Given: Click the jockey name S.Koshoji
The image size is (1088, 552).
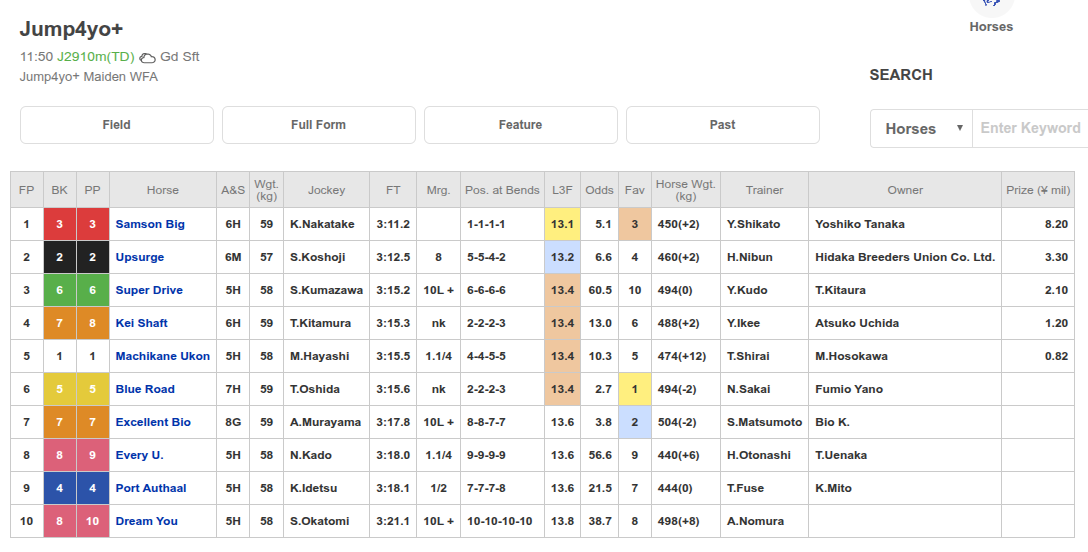Looking at the screenshot, I should tap(319, 257).
